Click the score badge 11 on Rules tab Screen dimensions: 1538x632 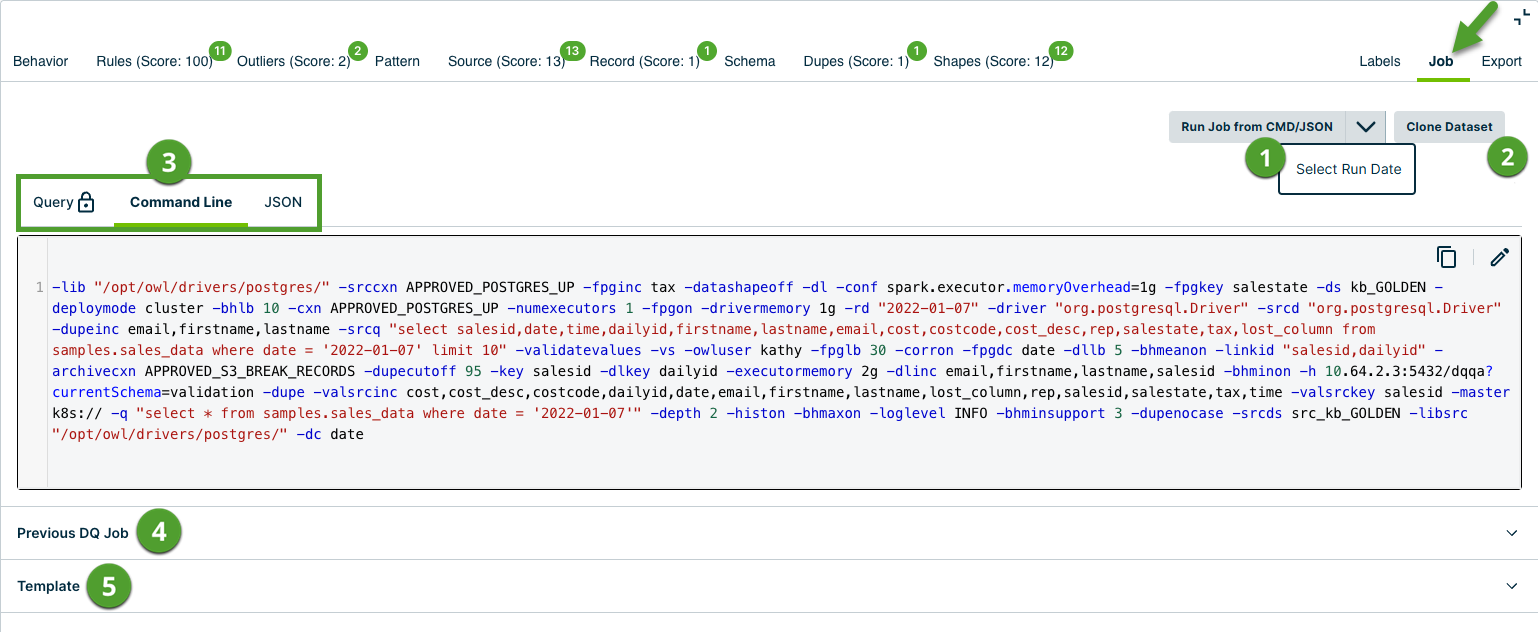click(x=218, y=48)
